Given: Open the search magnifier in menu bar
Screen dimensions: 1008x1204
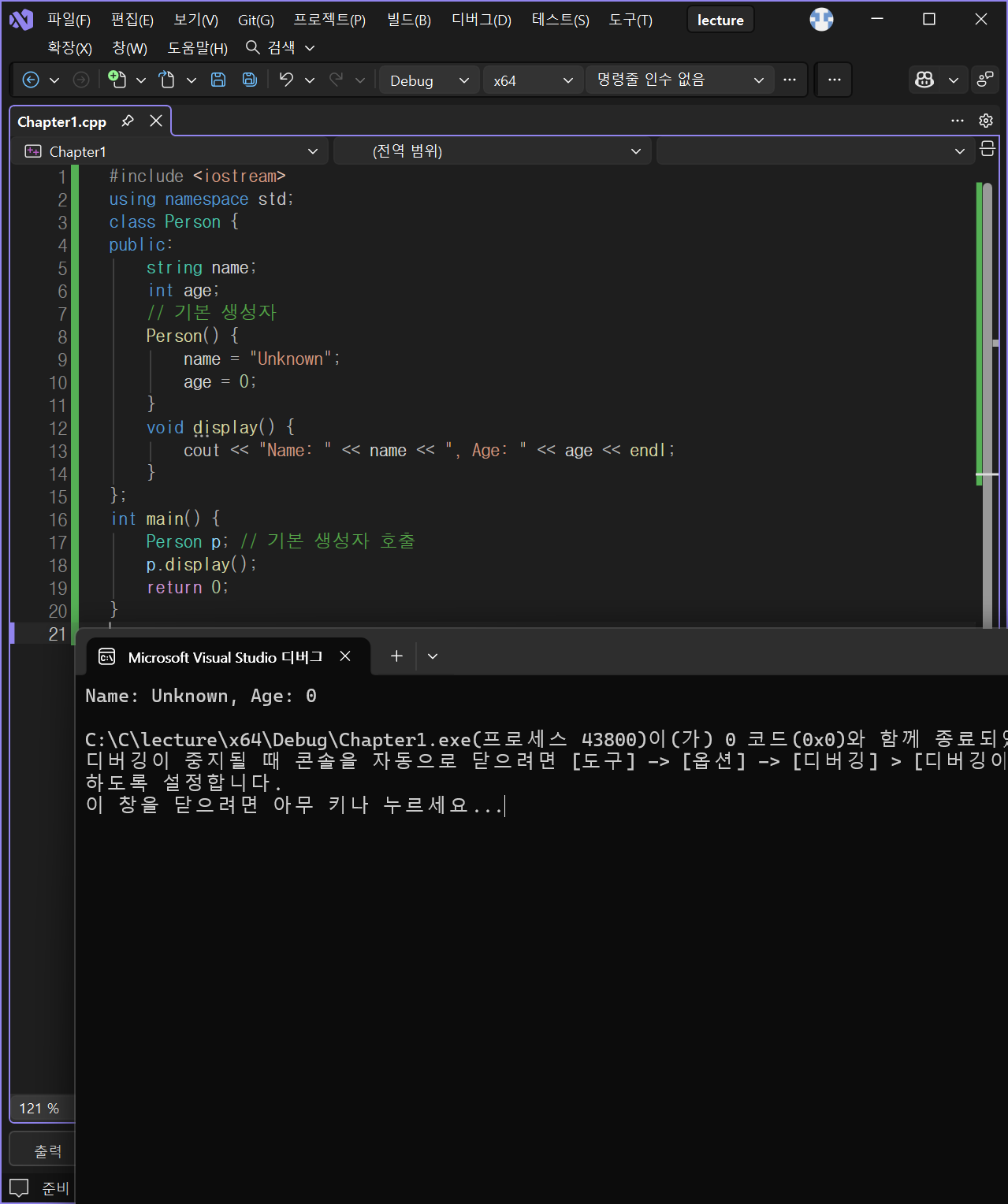Looking at the screenshot, I should coord(253,48).
